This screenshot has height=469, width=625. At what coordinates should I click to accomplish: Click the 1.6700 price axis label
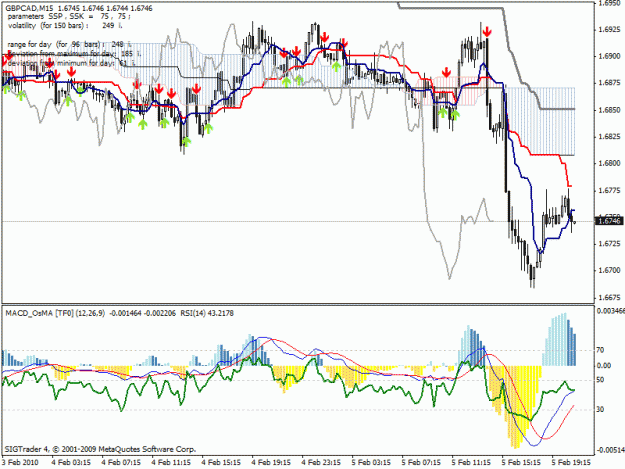(609, 271)
